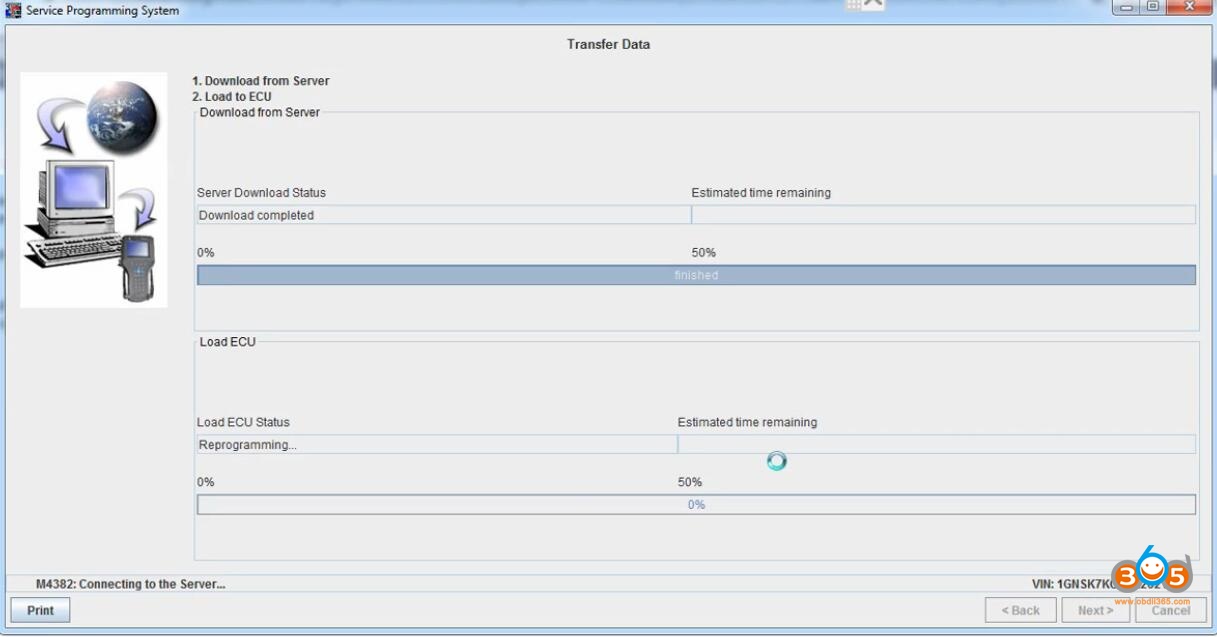
Task: Click the Transfer Data heading
Action: click(x=608, y=44)
